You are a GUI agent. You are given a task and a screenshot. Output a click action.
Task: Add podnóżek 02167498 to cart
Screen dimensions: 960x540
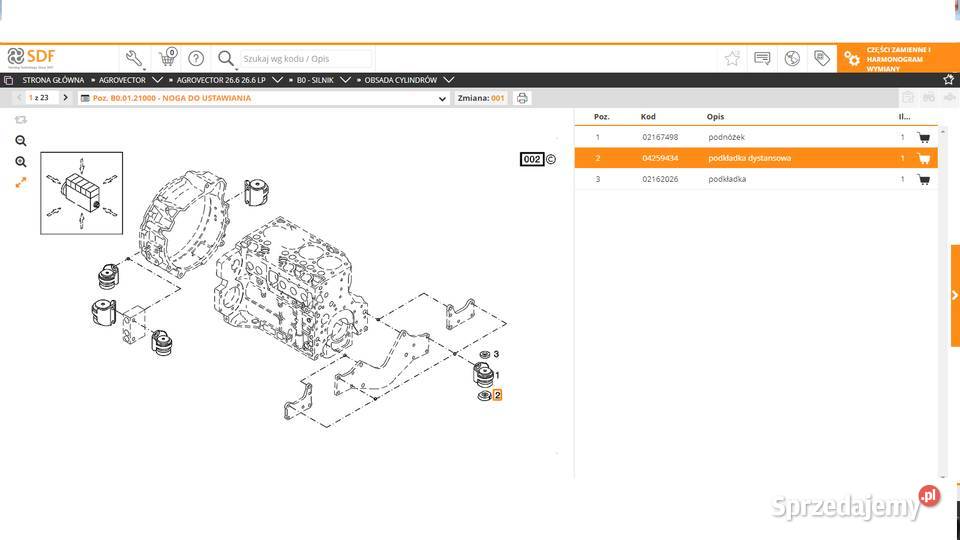(923, 137)
